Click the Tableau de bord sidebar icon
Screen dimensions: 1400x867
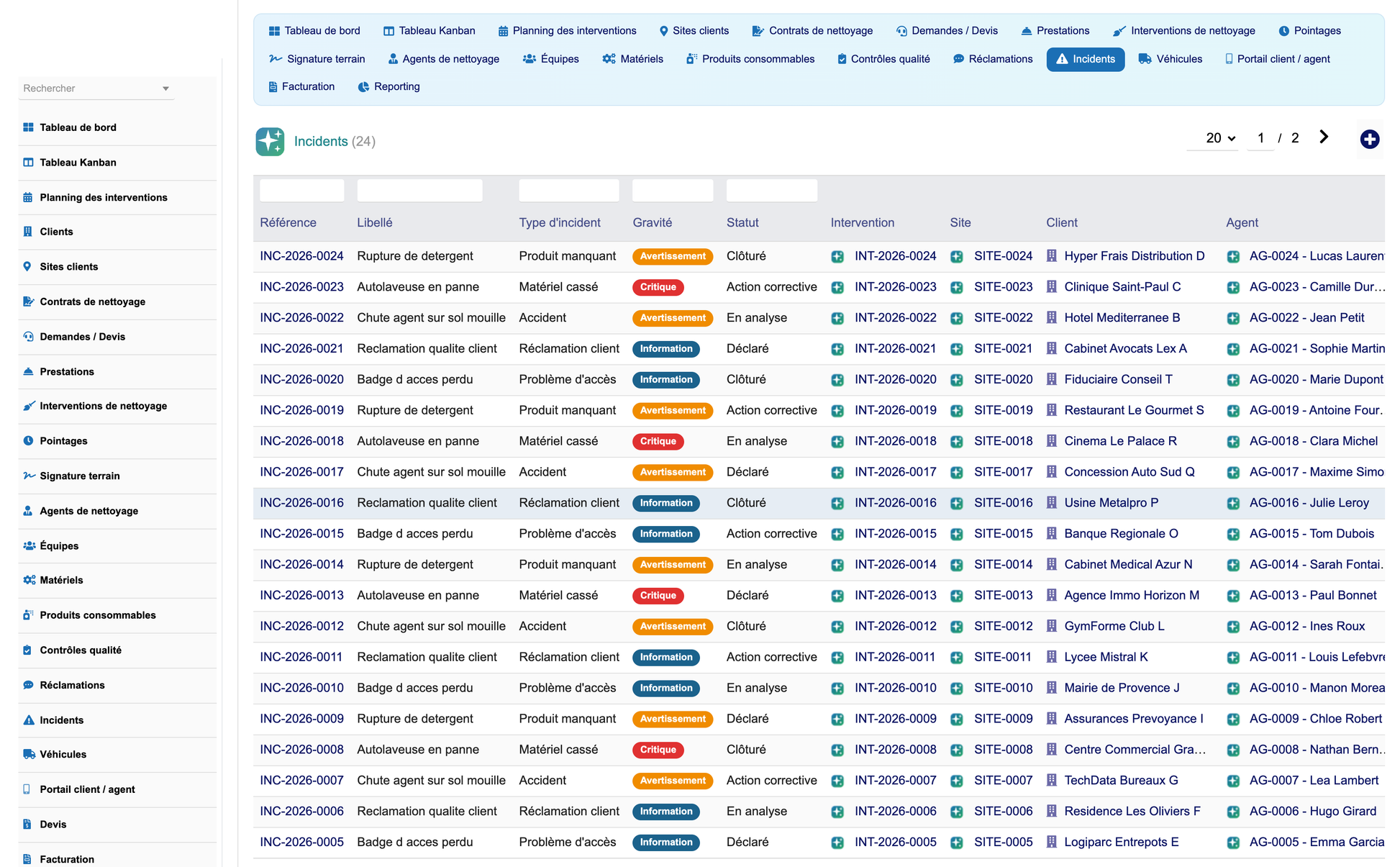28,127
